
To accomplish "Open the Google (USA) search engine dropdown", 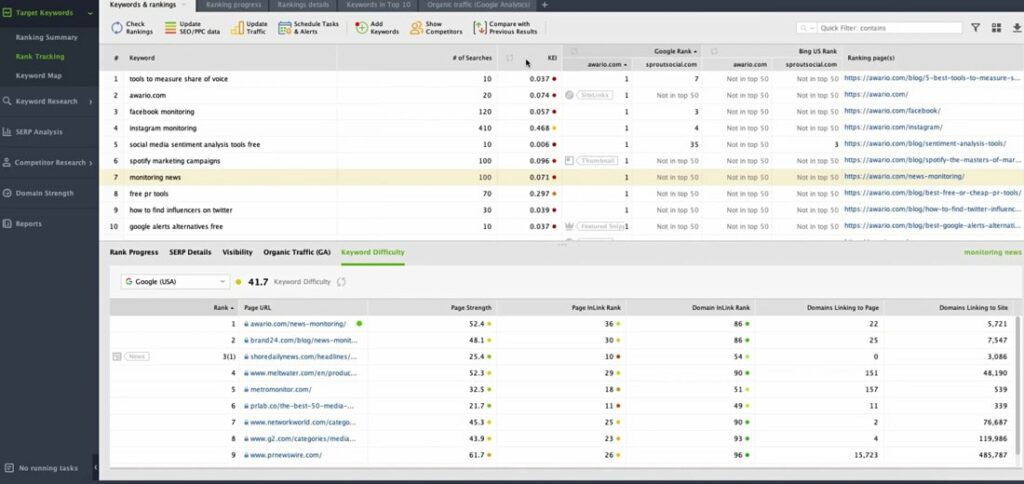I will [x=174, y=282].
